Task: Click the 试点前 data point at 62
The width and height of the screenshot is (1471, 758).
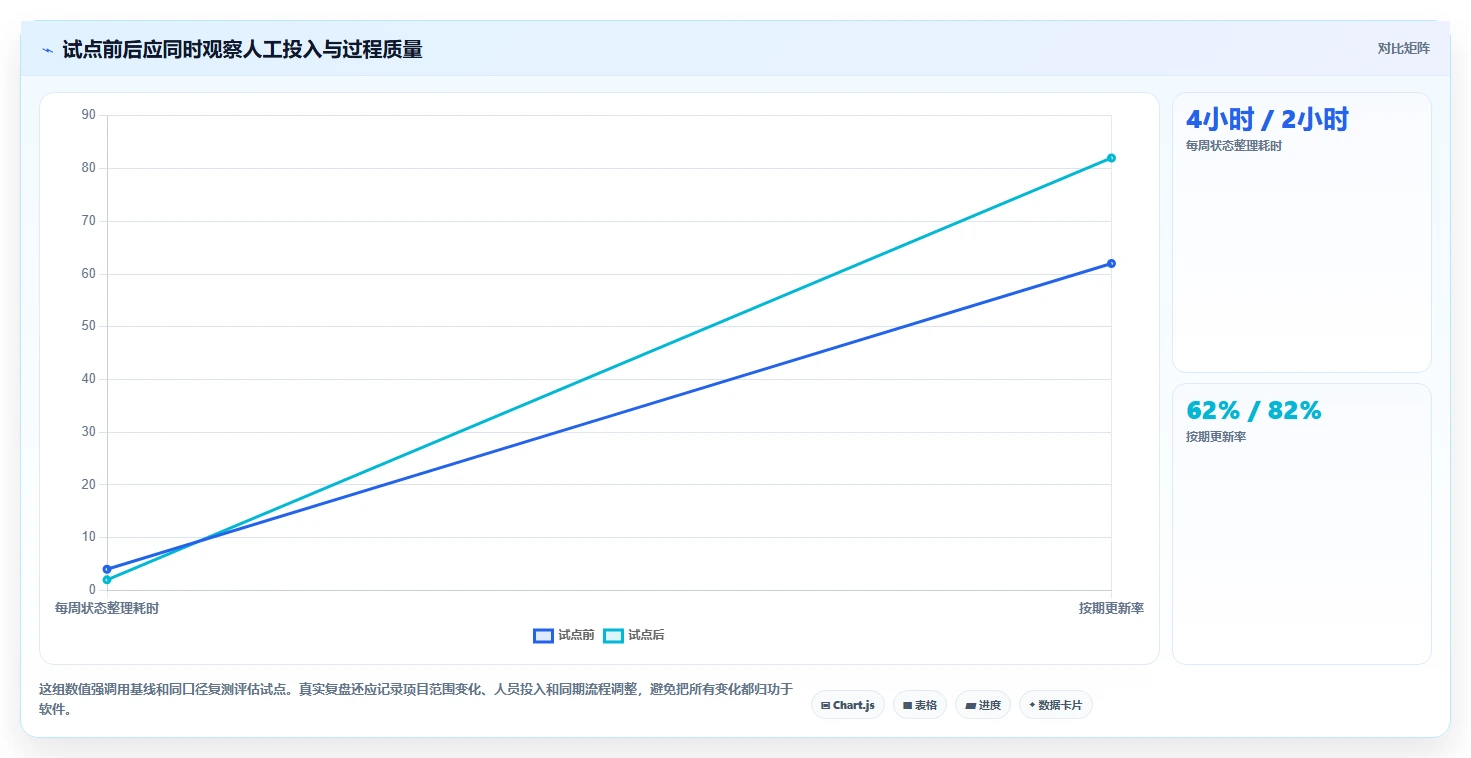Action: (x=1111, y=264)
